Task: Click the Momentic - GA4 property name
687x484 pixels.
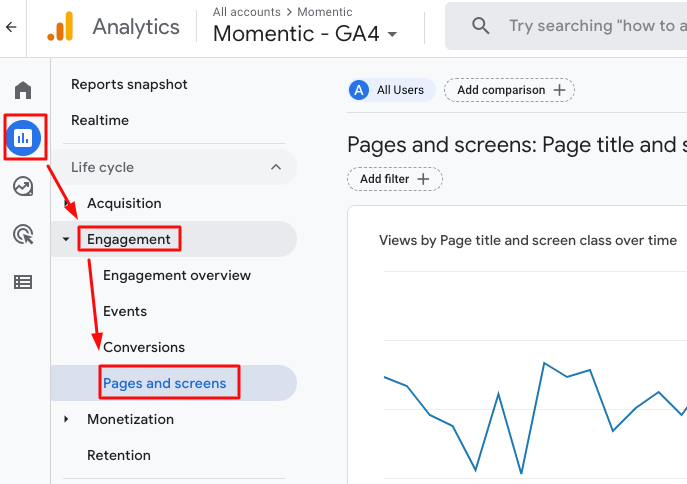Action: tap(296, 34)
